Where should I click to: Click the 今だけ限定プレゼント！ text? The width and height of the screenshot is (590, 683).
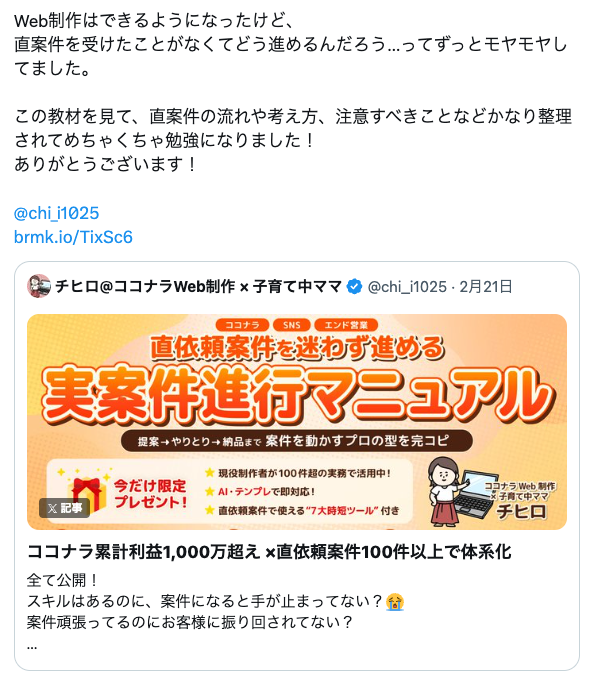(150, 494)
